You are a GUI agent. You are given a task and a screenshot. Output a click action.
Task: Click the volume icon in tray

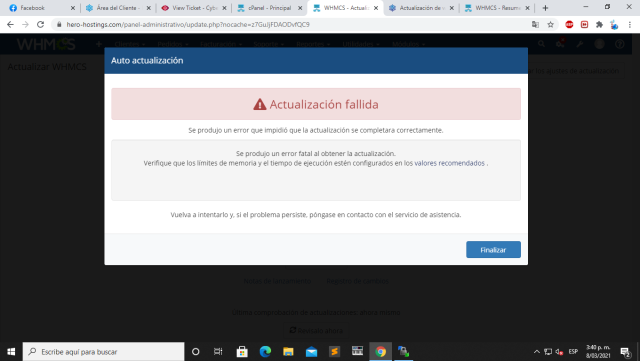559,352
